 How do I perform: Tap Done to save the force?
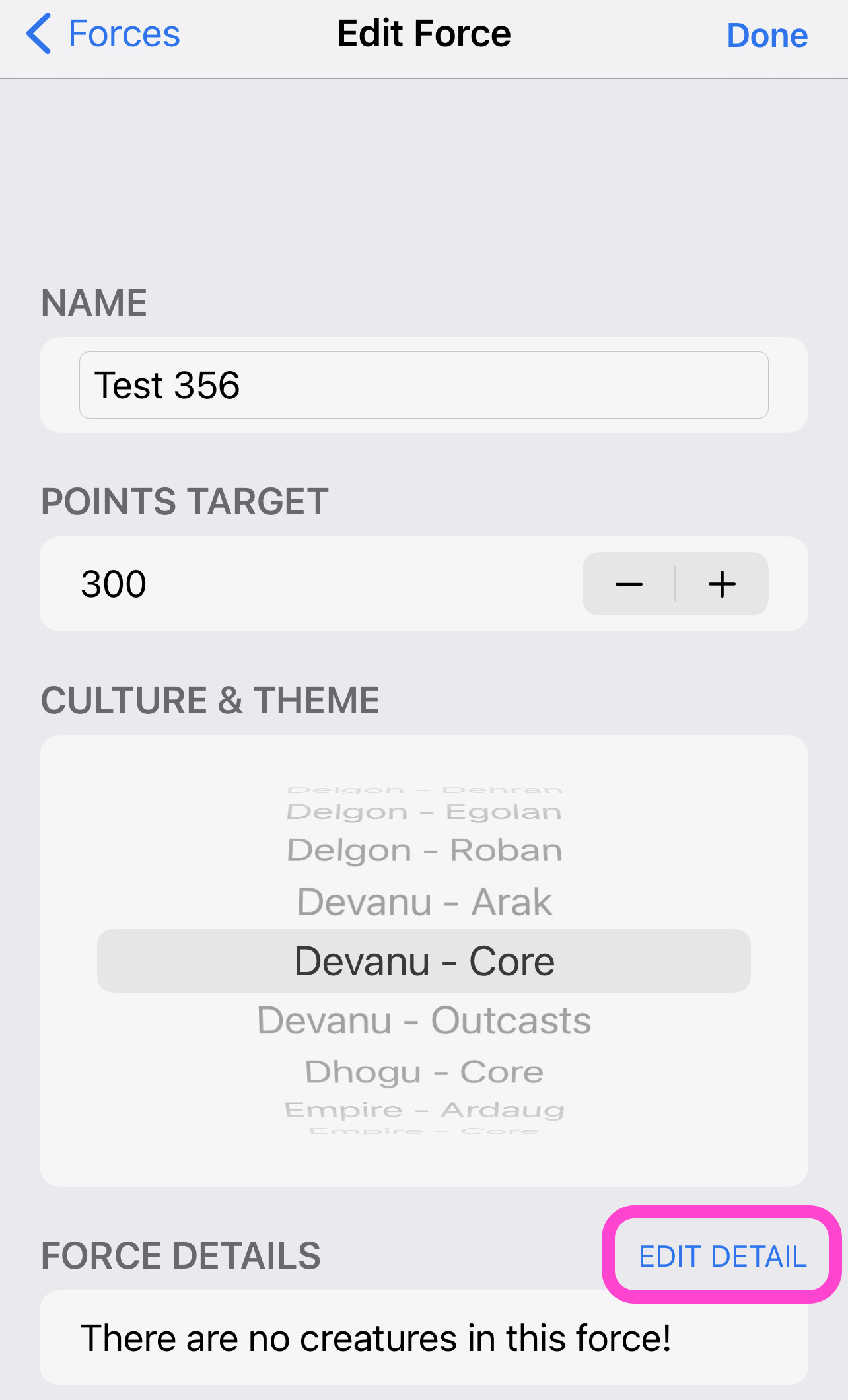(767, 35)
